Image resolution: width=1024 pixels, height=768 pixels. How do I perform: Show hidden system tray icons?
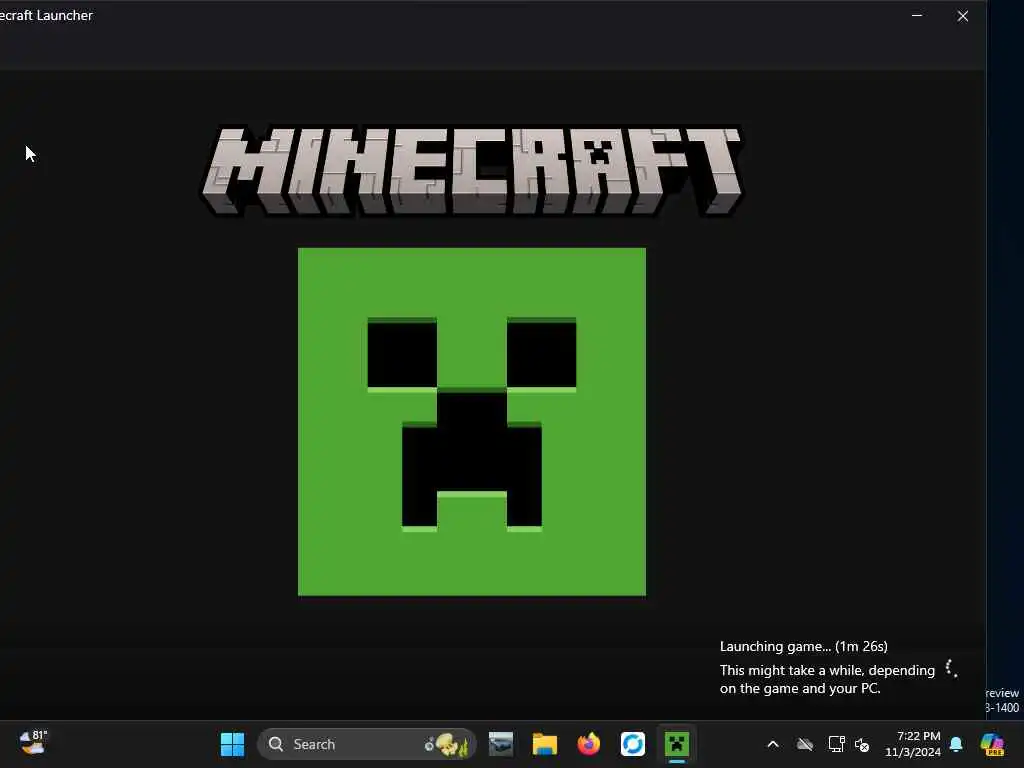tap(773, 744)
